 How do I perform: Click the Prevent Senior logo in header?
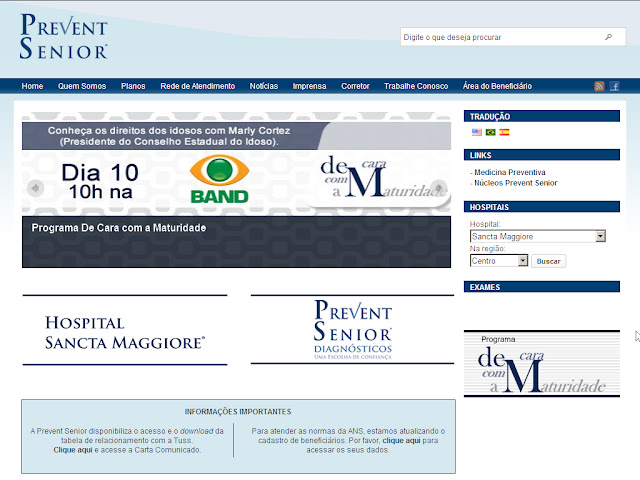[64, 36]
